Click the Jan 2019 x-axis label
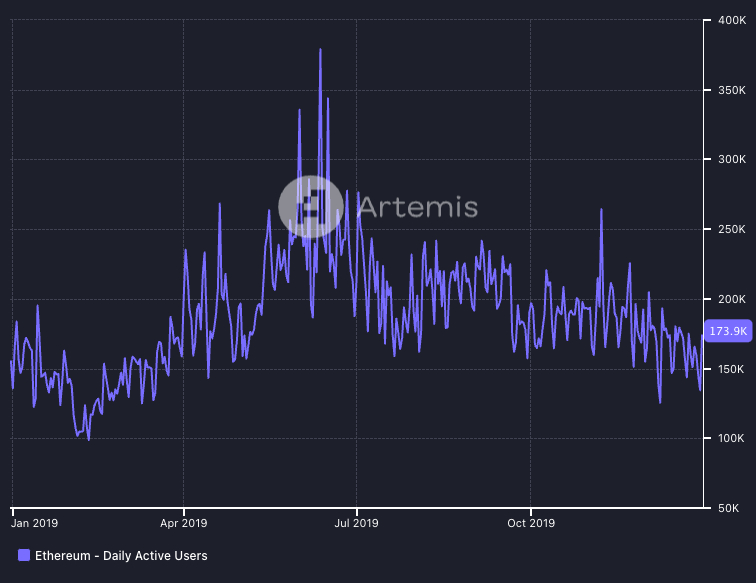The image size is (756, 583). click(34, 523)
